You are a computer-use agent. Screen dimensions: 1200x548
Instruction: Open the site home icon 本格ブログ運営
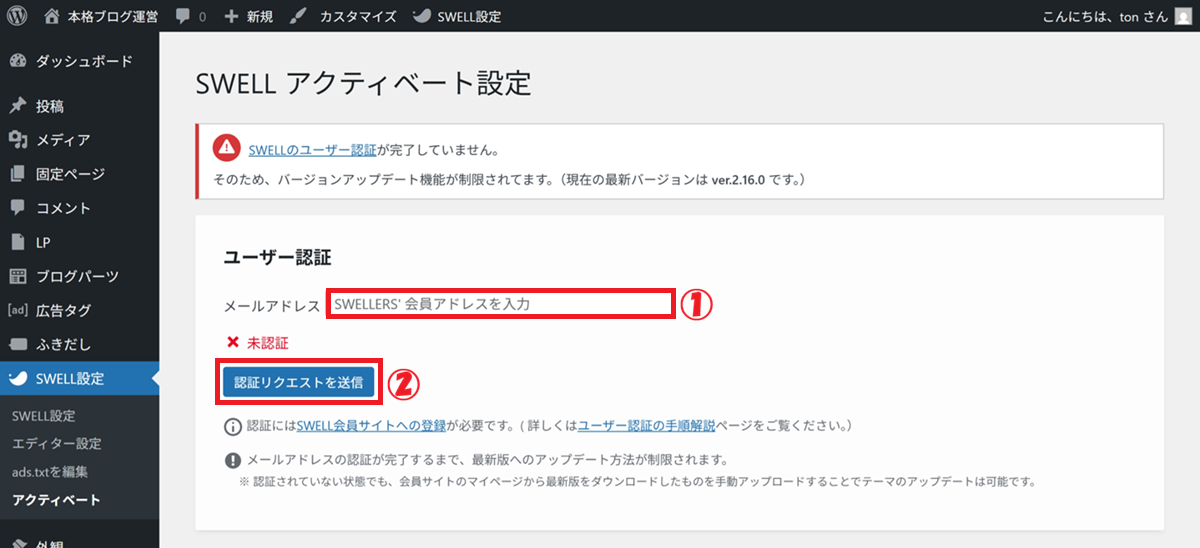(52, 16)
